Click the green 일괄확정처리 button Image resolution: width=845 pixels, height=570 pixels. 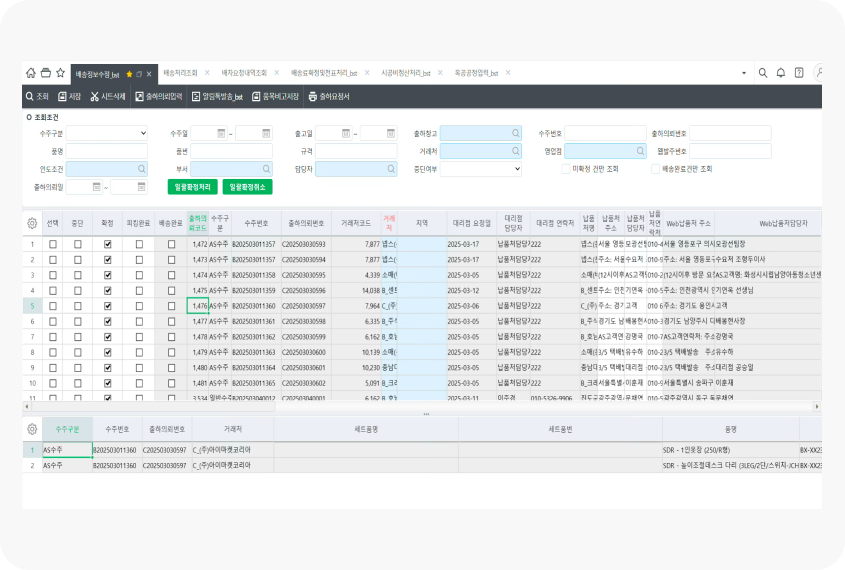click(x=192, y=187)
